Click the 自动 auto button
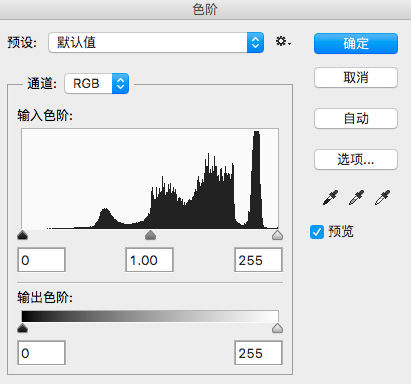The width and height of the screenshot is (411, 384). 356,118
